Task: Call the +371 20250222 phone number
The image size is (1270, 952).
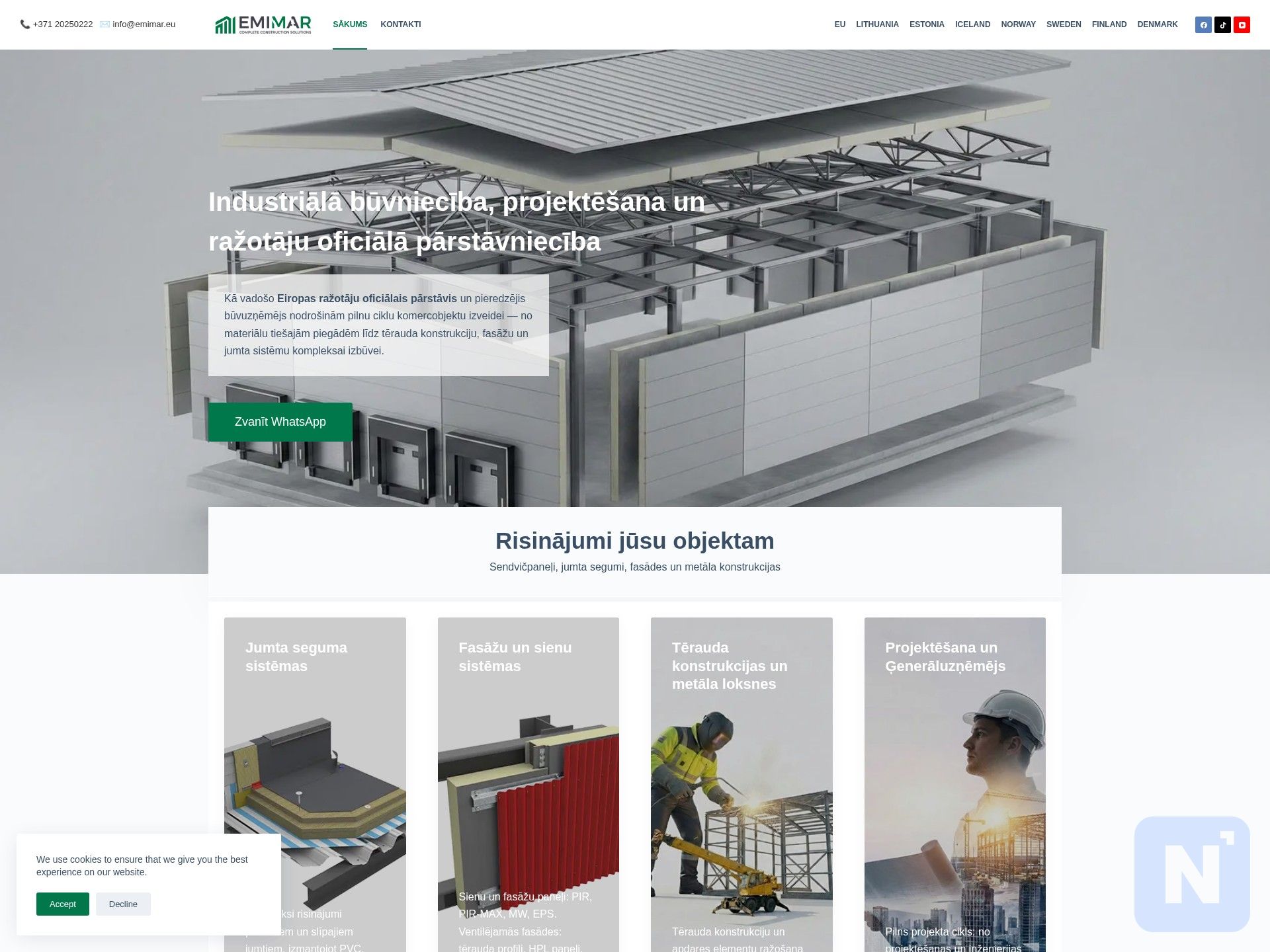Action: pos(63,24)
